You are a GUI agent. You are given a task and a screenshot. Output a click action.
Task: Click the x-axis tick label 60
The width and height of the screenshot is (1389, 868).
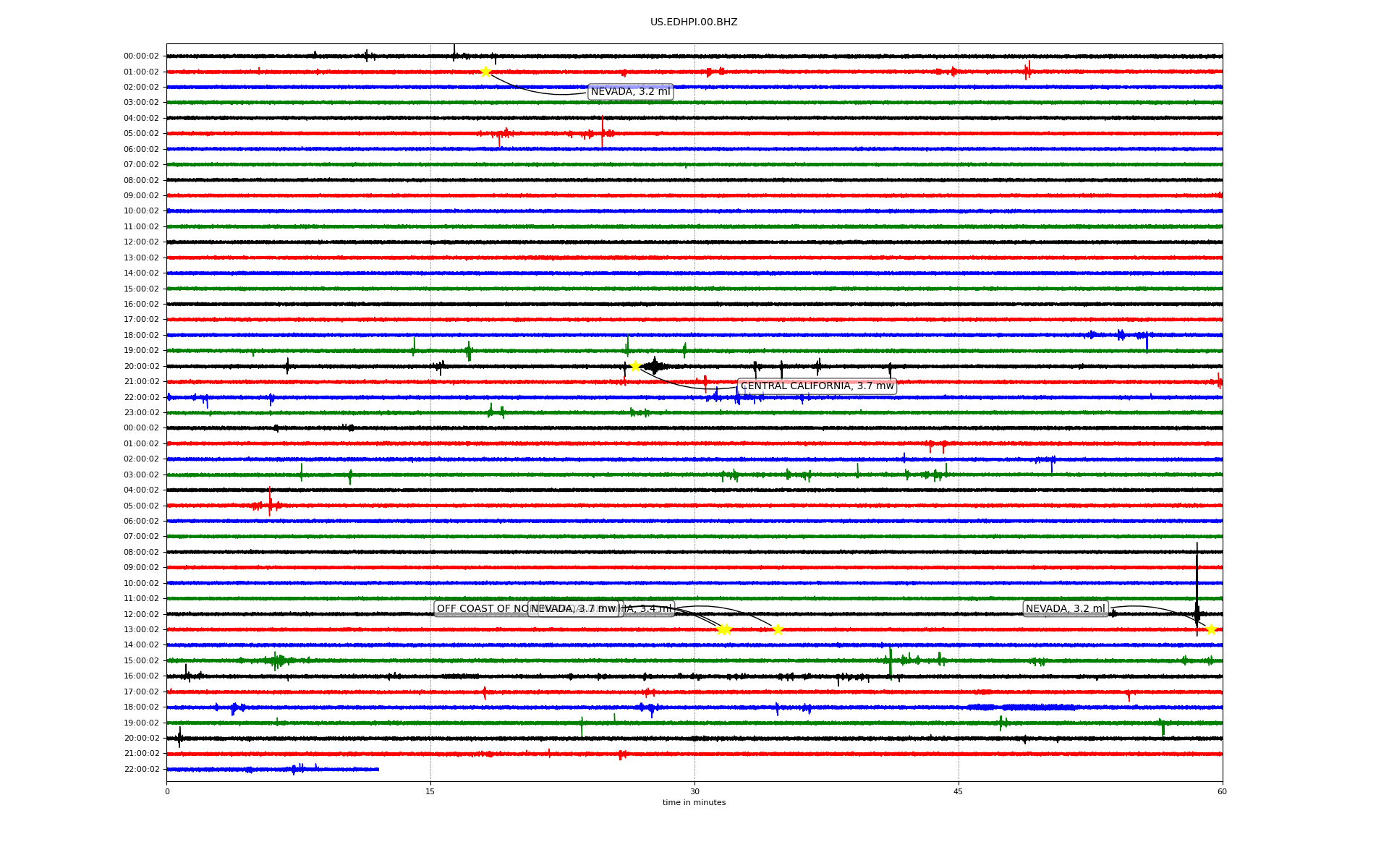(1222, 791)
